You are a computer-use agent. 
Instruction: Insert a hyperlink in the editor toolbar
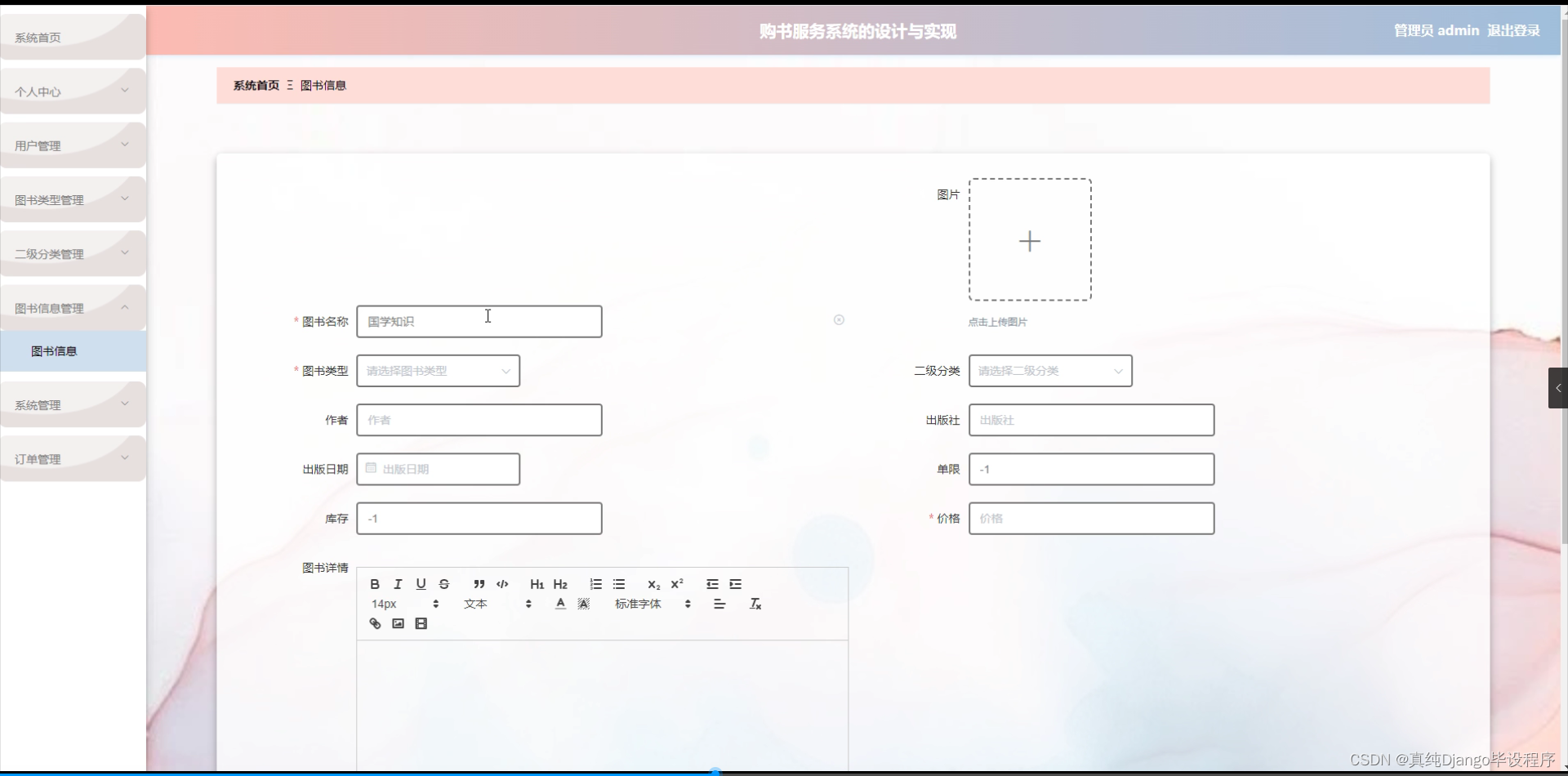(x=375, y=622)
